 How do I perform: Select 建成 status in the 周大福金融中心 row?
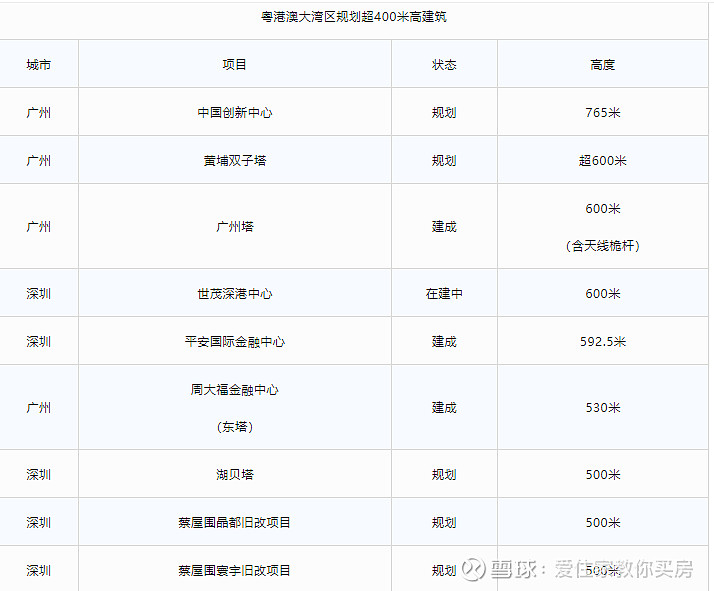coord(444,408)
